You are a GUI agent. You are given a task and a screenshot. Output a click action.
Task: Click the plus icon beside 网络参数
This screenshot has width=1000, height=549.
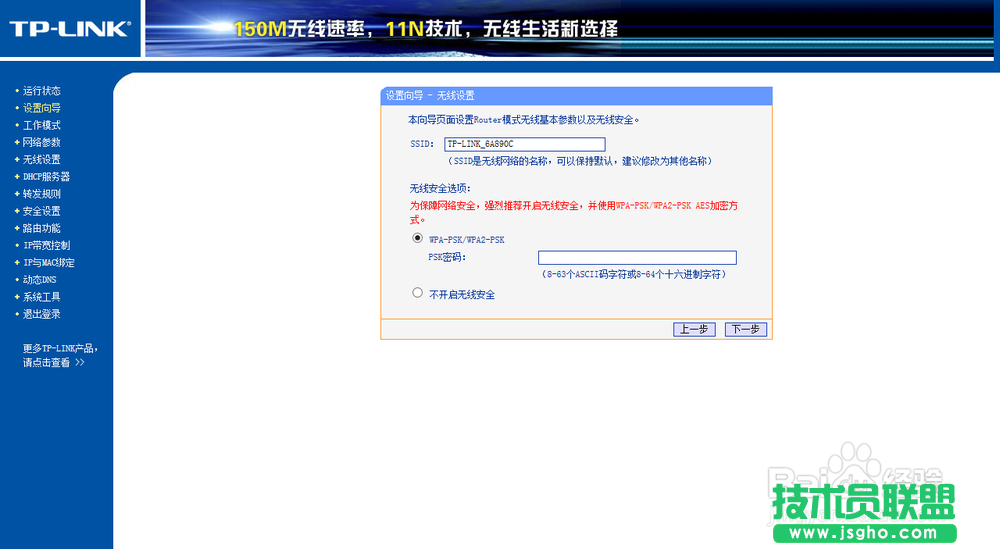click(x=17, y=142)
